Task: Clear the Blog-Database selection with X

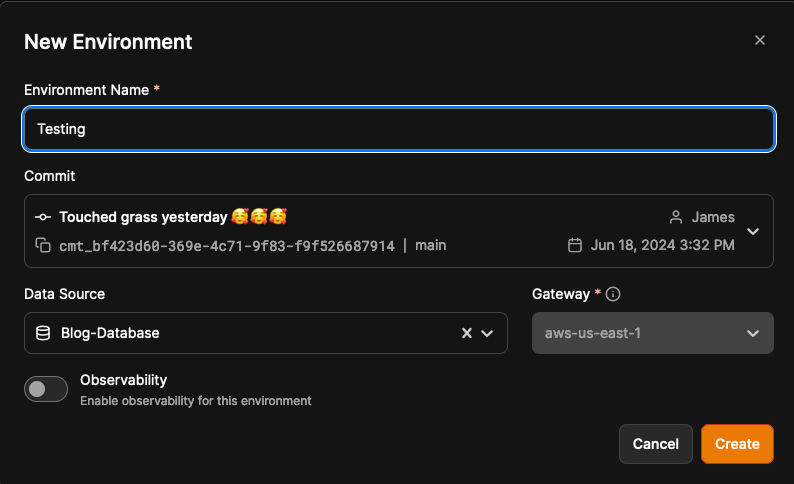Action: point(466,333)
